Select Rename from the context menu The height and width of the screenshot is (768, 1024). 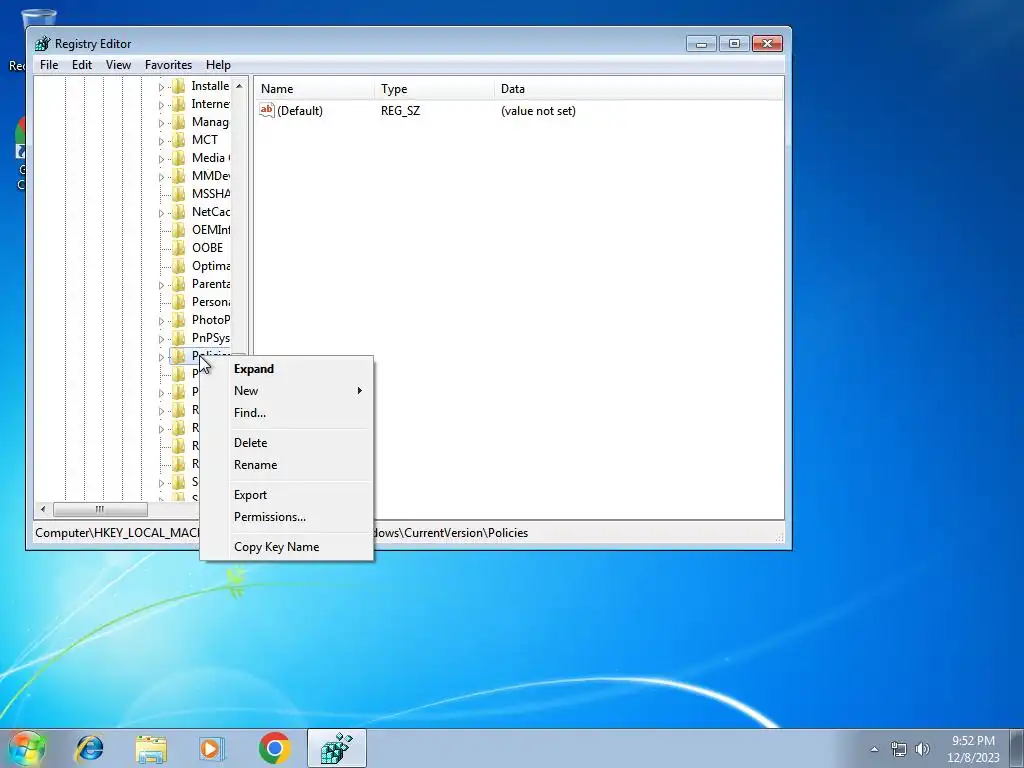(x=287, y=465)
